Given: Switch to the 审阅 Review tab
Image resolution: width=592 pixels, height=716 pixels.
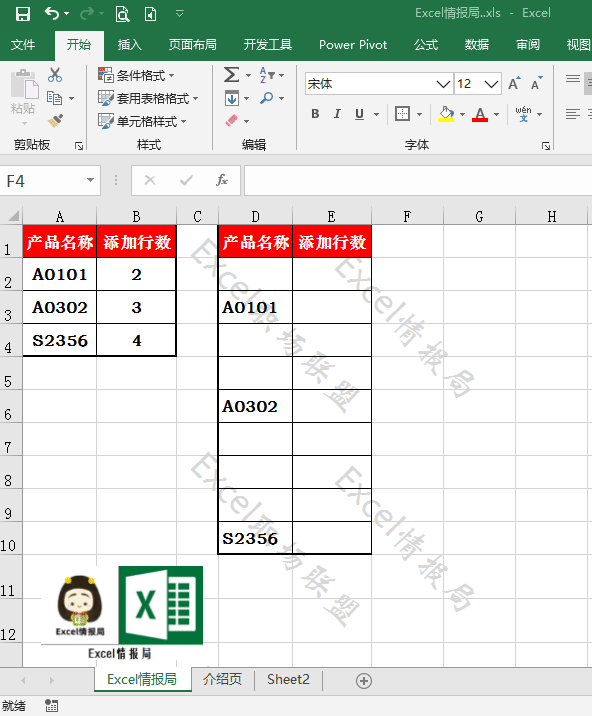Looking at the screenshot, I should point(528,45).
